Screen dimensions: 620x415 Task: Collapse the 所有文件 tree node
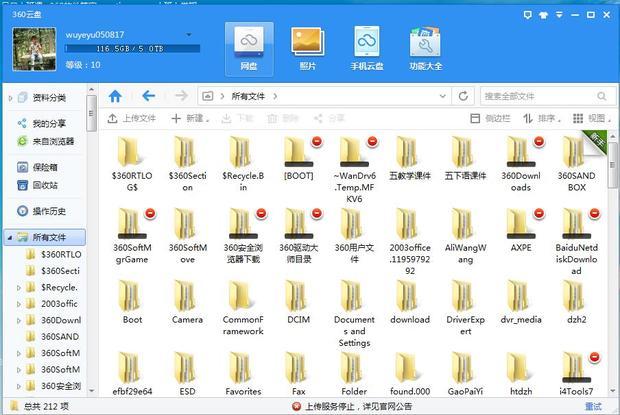[x=10, y=238]
